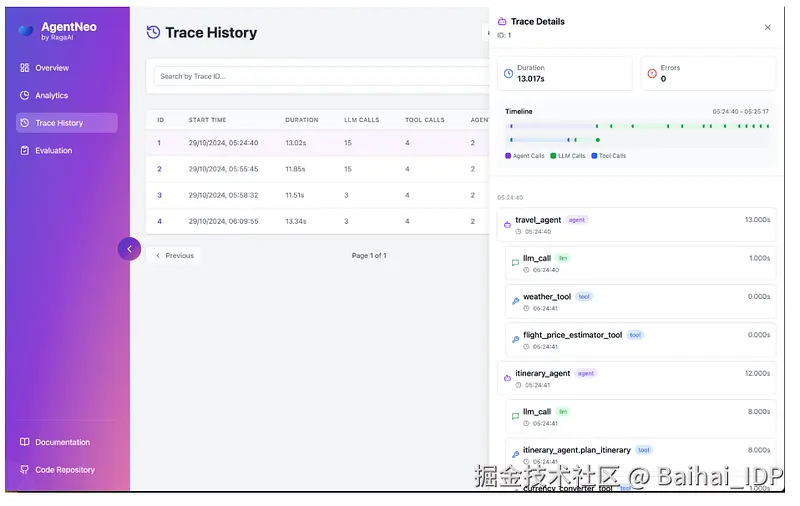800x506 pixels.
Task: Click the weather_tool wrench icon
Action: tap(515, 301)
